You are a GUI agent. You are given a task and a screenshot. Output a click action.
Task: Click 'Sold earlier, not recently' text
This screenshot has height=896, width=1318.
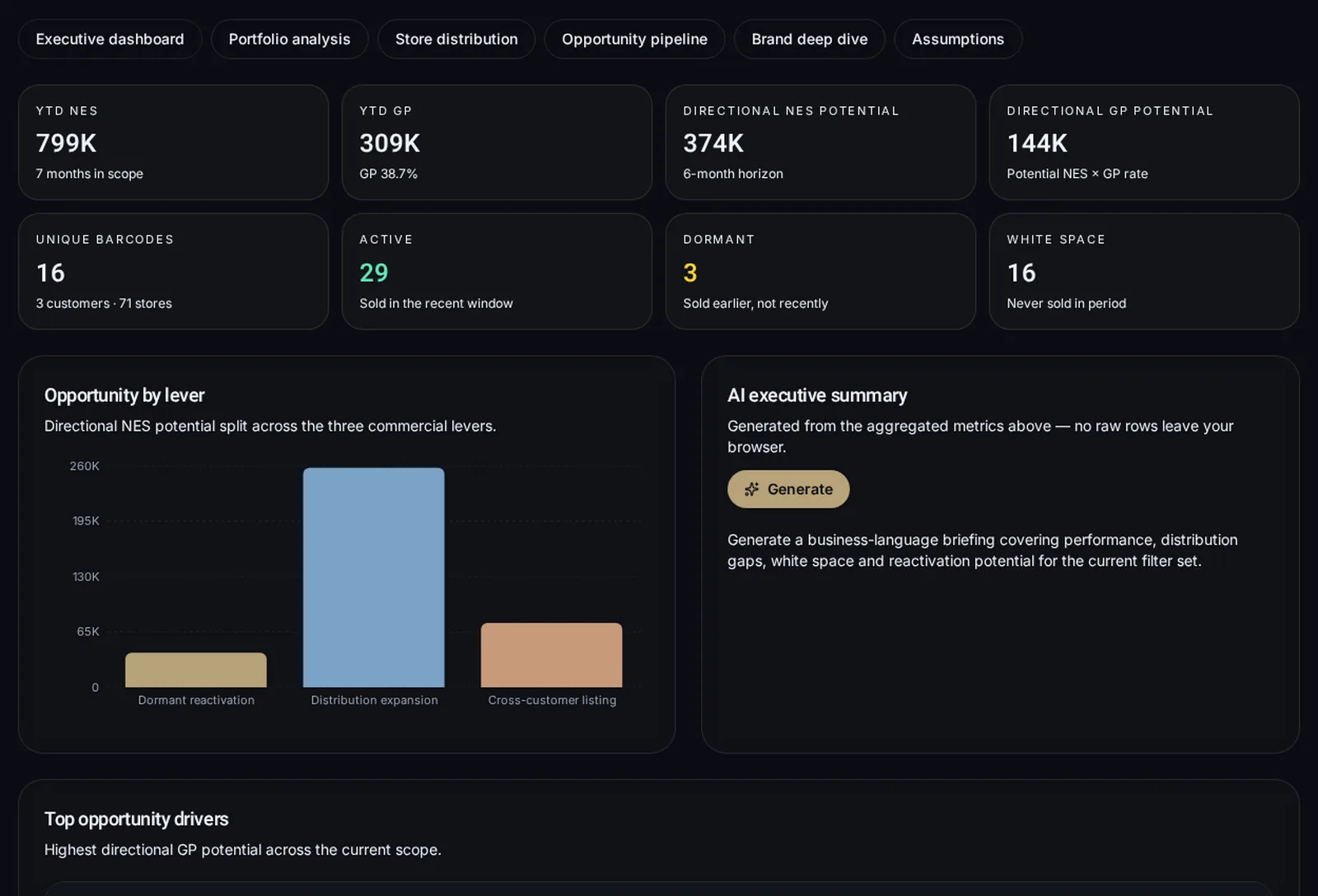[755, 303]
